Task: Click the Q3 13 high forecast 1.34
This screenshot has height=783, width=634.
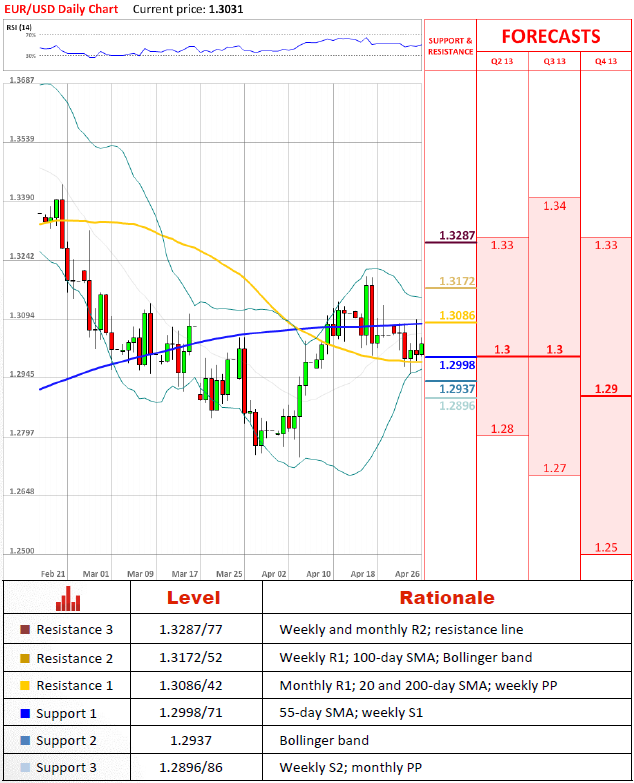Action: 555,206
